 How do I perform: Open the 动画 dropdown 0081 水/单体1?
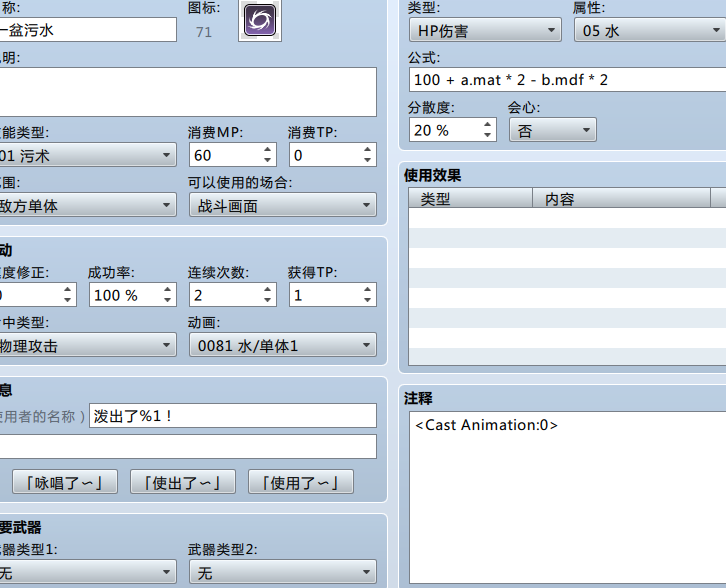click(282, 345)
